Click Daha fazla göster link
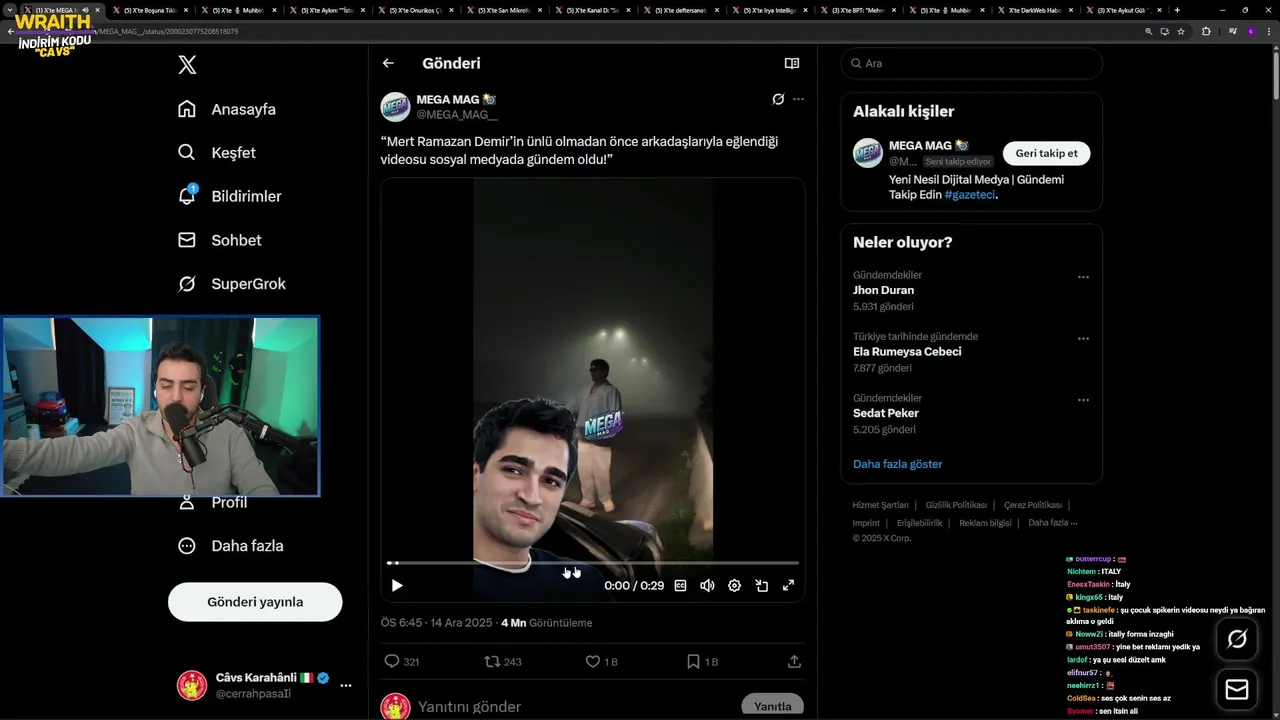The image size is (1280, 720). (898, 464)
